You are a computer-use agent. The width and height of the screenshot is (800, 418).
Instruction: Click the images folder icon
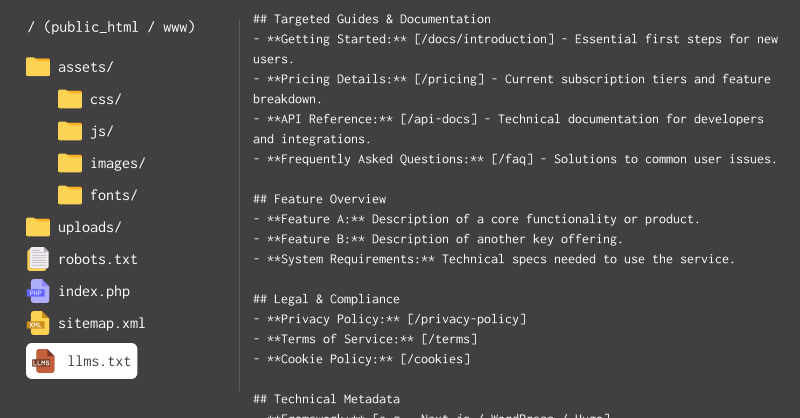[70, 163]
